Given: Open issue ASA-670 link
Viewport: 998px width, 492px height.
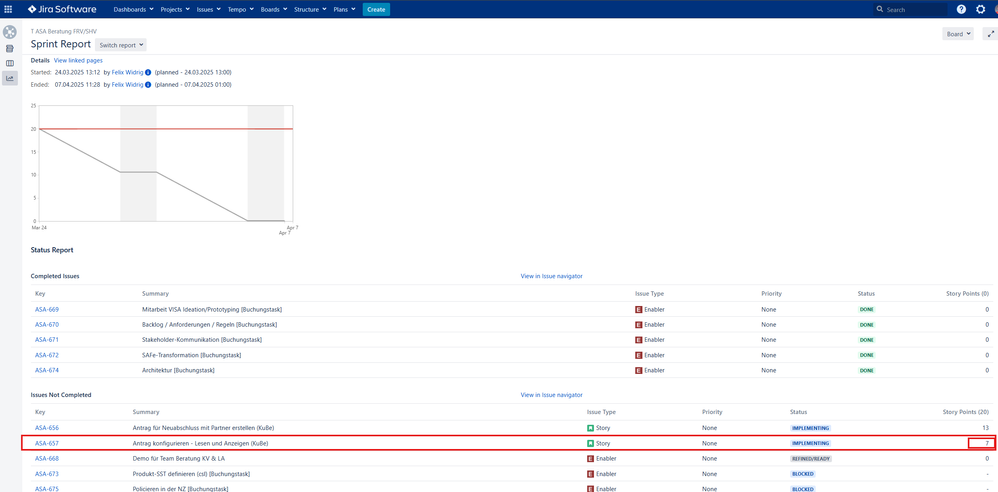Looking at the screenshot, I should (x=47, y=325).
